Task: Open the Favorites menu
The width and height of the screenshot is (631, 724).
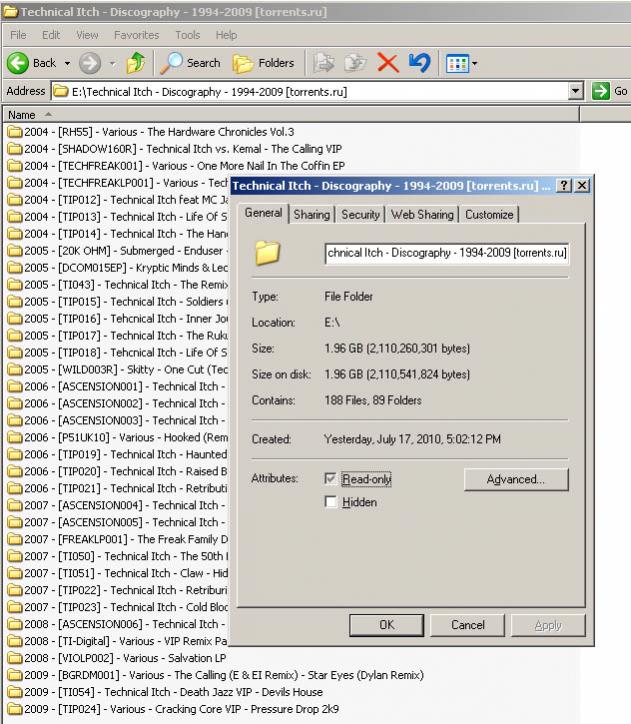Action: [136, 35]
